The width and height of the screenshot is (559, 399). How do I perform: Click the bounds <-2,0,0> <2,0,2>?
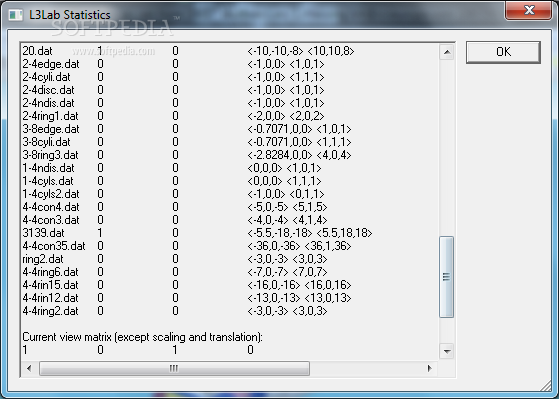[x=286, y=116]
